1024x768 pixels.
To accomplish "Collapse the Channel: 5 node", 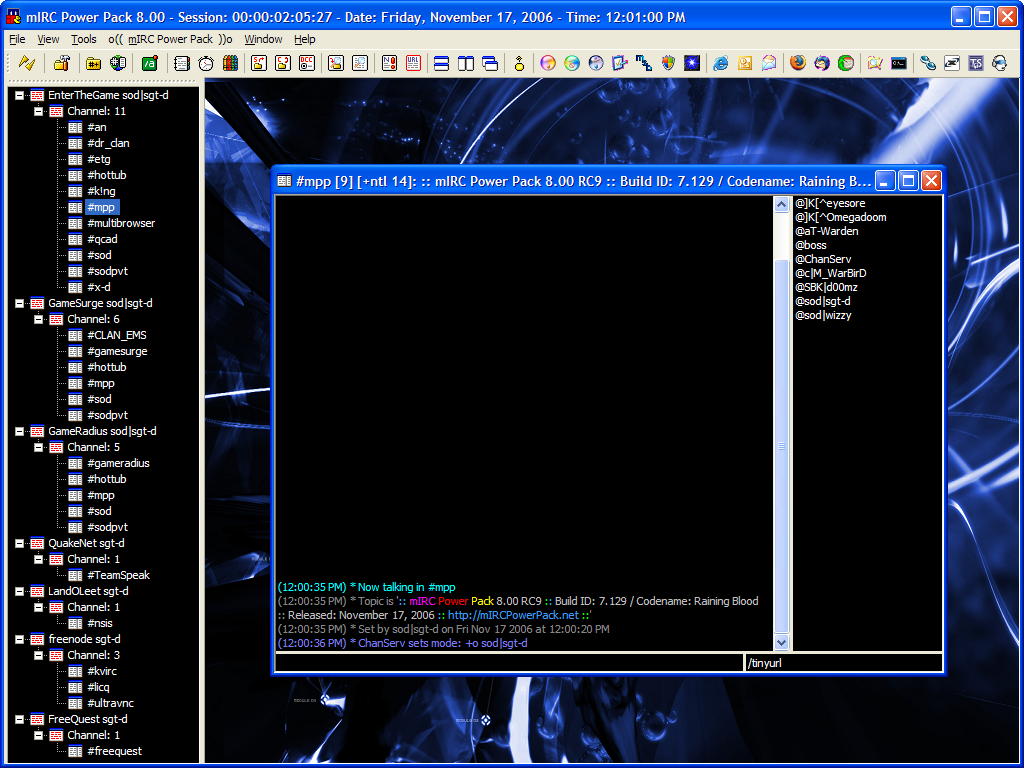I will point(39,447).
